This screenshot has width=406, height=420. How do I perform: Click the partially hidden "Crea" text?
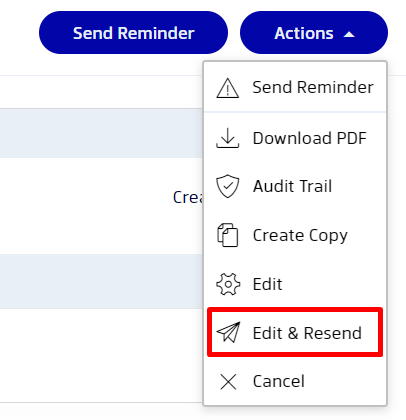(x=188, y=197)
